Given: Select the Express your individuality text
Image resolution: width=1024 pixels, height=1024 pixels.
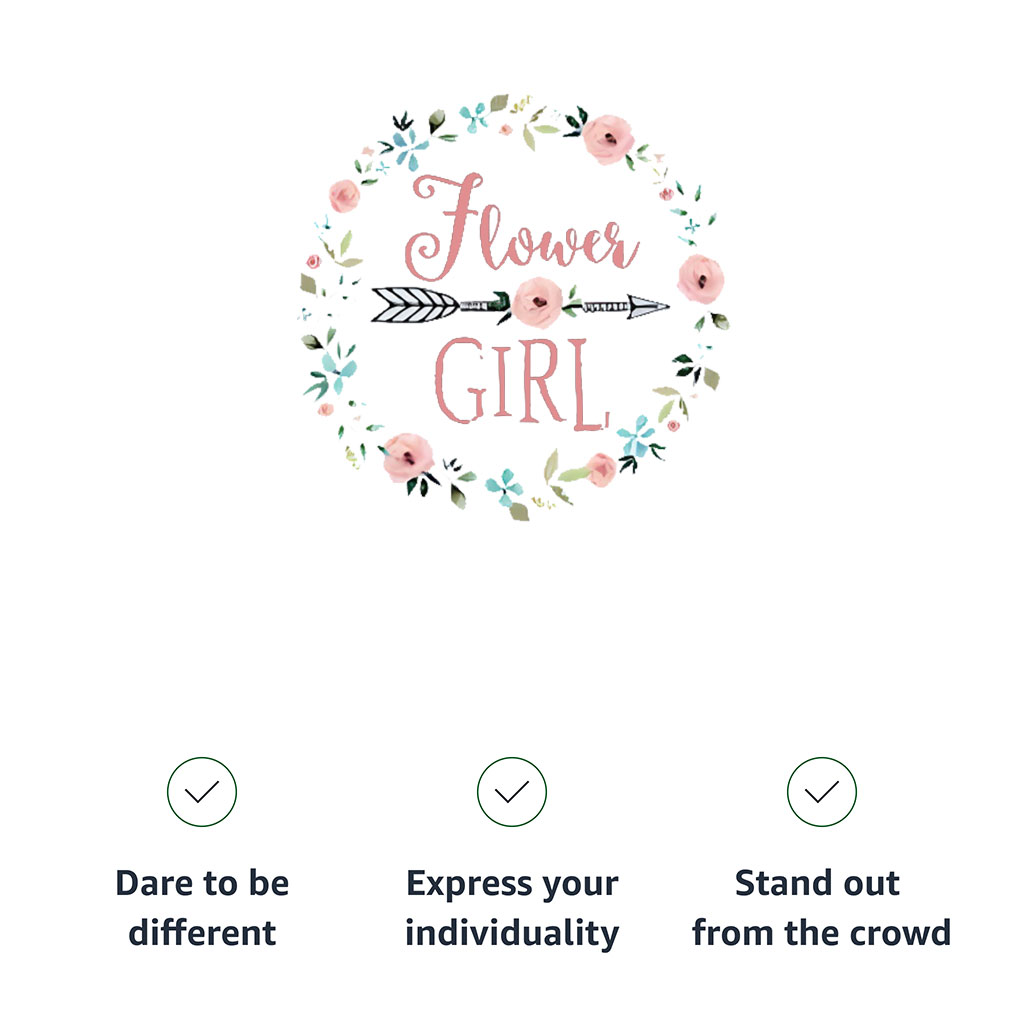Looking at the screenshot, I should 512,908.
